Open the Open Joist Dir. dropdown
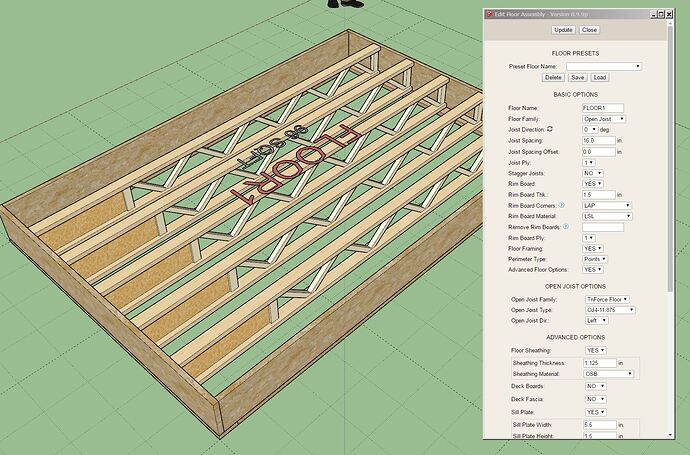690x455 pixels. pos(597,321)
